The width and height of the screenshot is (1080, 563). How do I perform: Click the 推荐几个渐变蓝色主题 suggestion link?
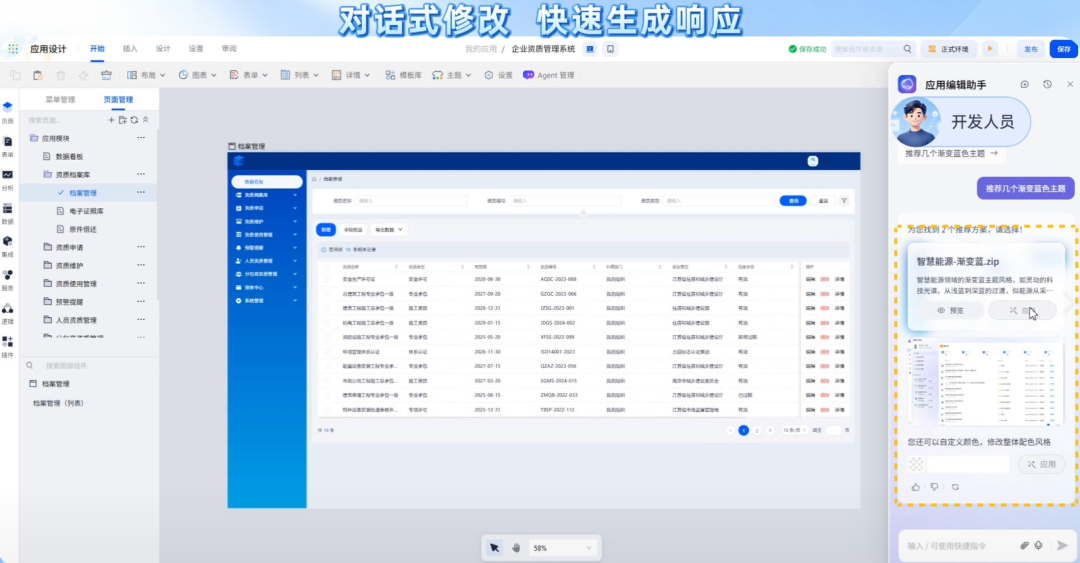(951, 154)
